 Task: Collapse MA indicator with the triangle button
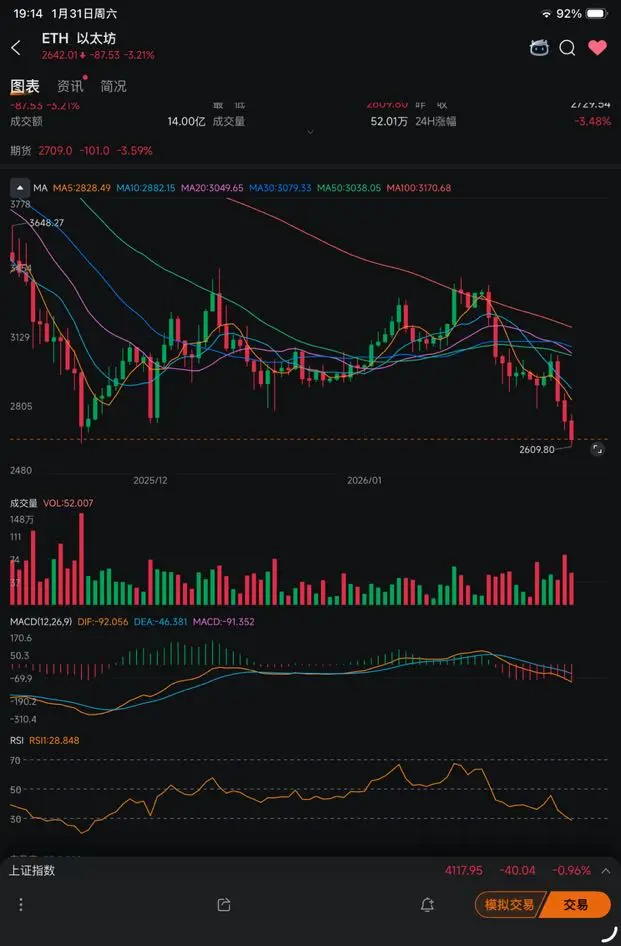pos(20,188)
